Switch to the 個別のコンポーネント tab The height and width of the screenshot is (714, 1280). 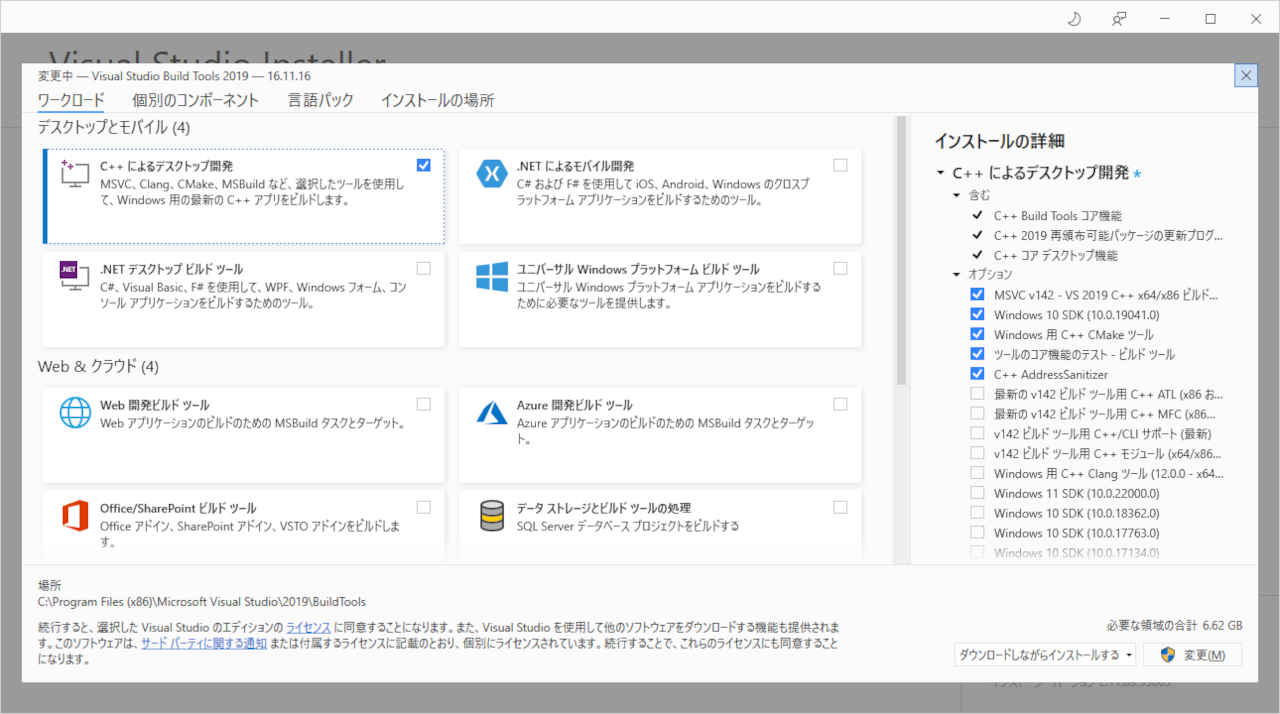pyautogui.click(x=195, y=100)
